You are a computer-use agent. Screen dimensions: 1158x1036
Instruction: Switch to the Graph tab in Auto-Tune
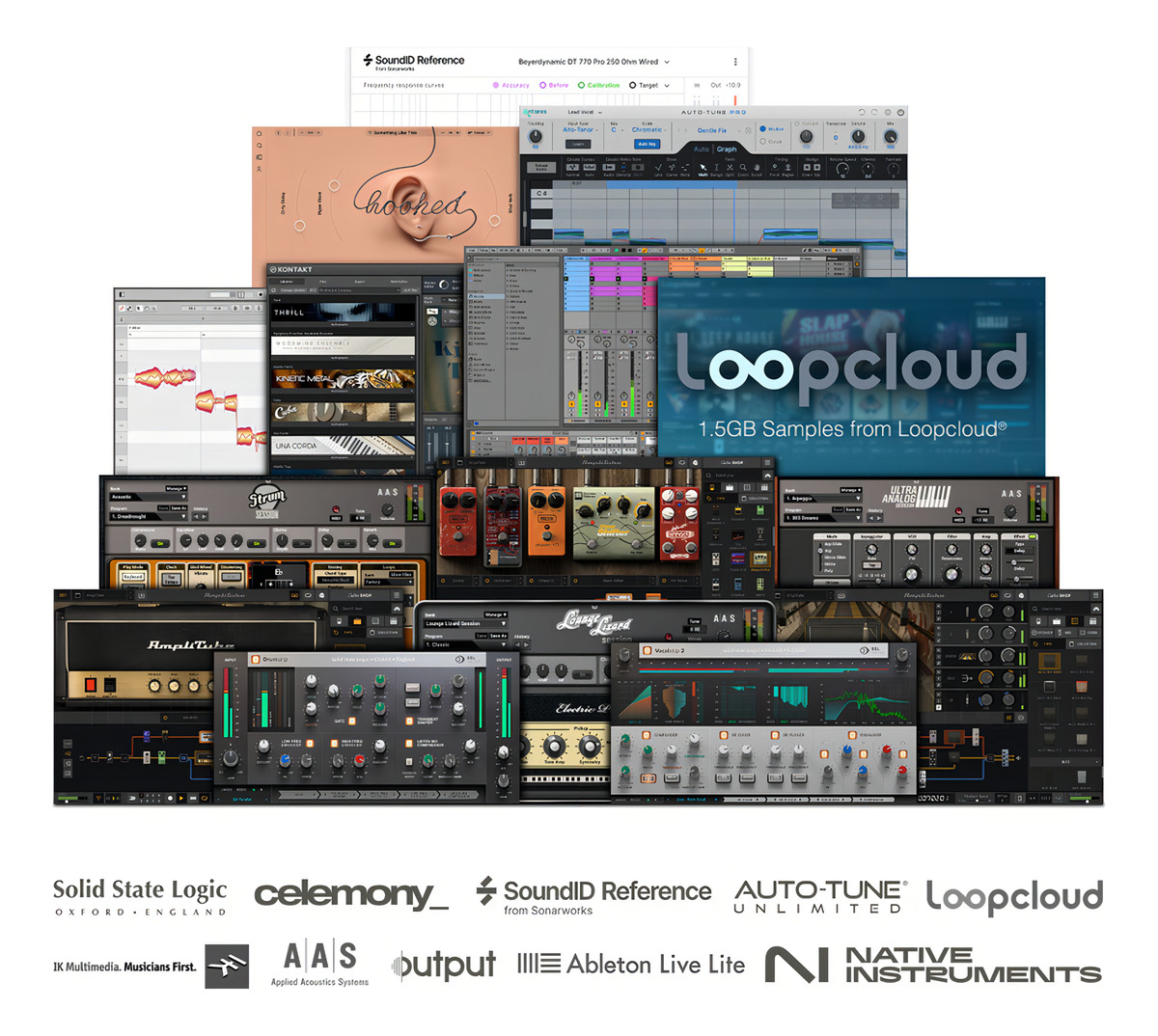pos(727,150)
